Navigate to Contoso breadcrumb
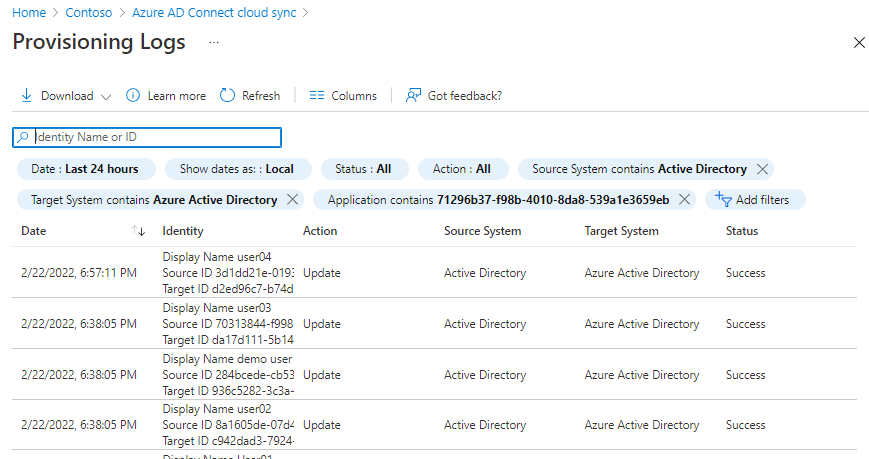This screenshot has width=869, height=459. 89,13
